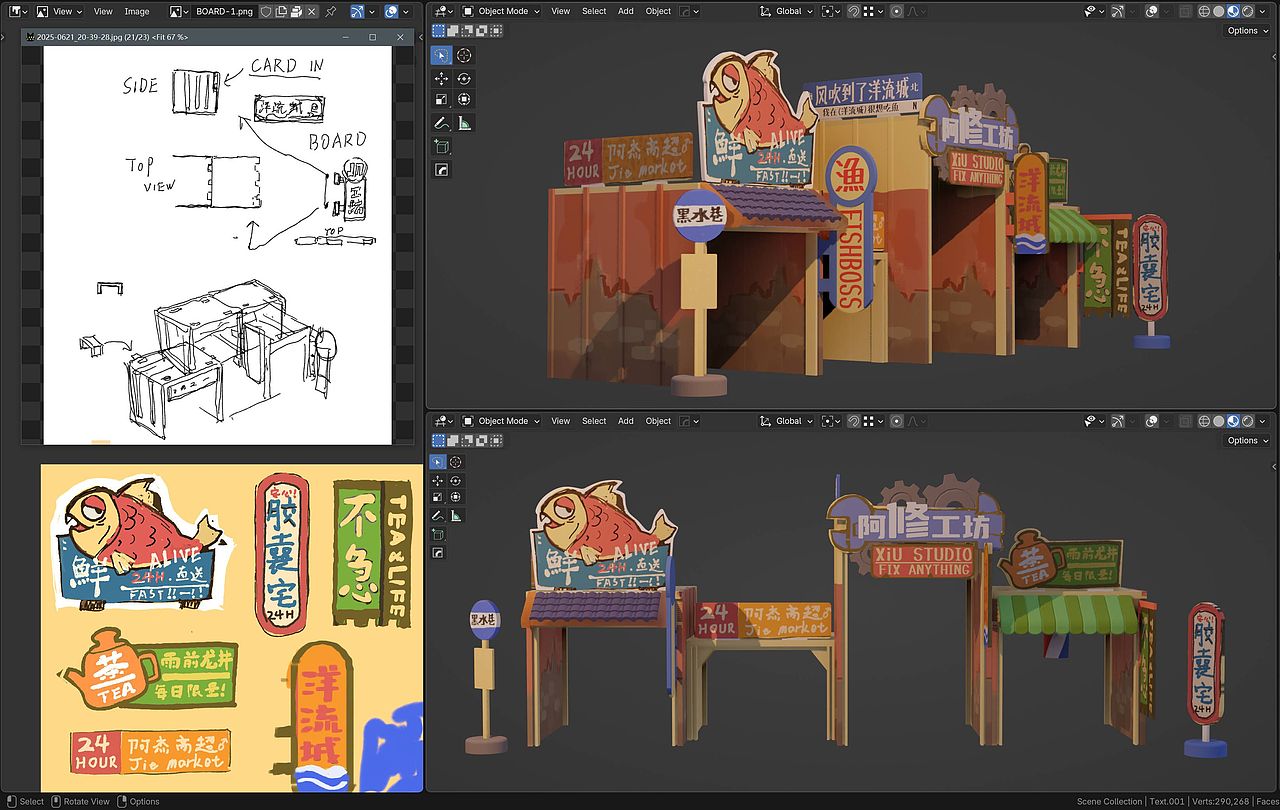
Task: Set lower viewport to wireframe shading
Action: [x=1203, y=421]
